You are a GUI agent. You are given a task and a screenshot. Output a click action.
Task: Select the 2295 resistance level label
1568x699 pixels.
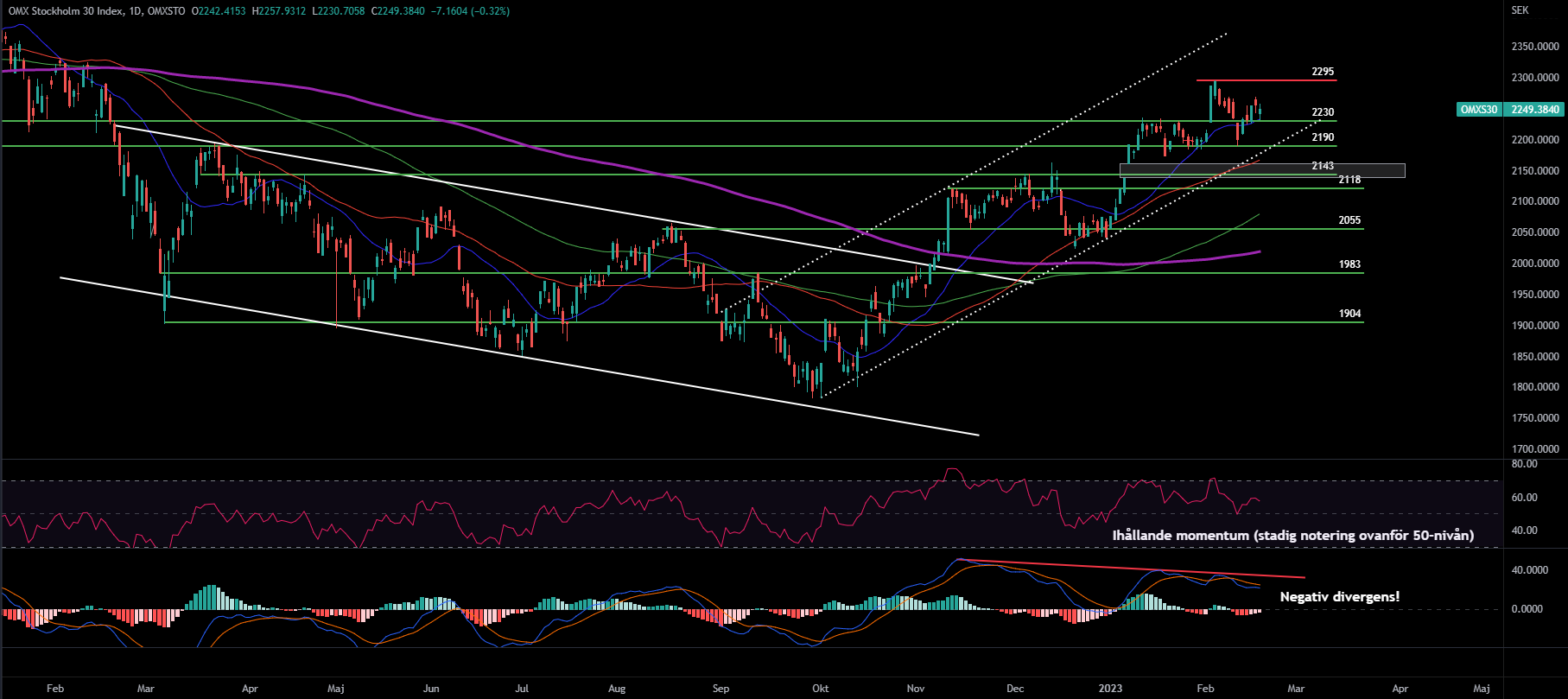1323,72
